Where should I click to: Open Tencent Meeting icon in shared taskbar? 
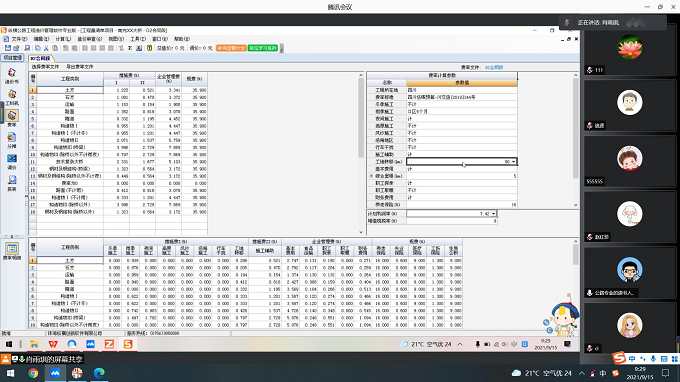pyautogui.click(x=90, y=344)
